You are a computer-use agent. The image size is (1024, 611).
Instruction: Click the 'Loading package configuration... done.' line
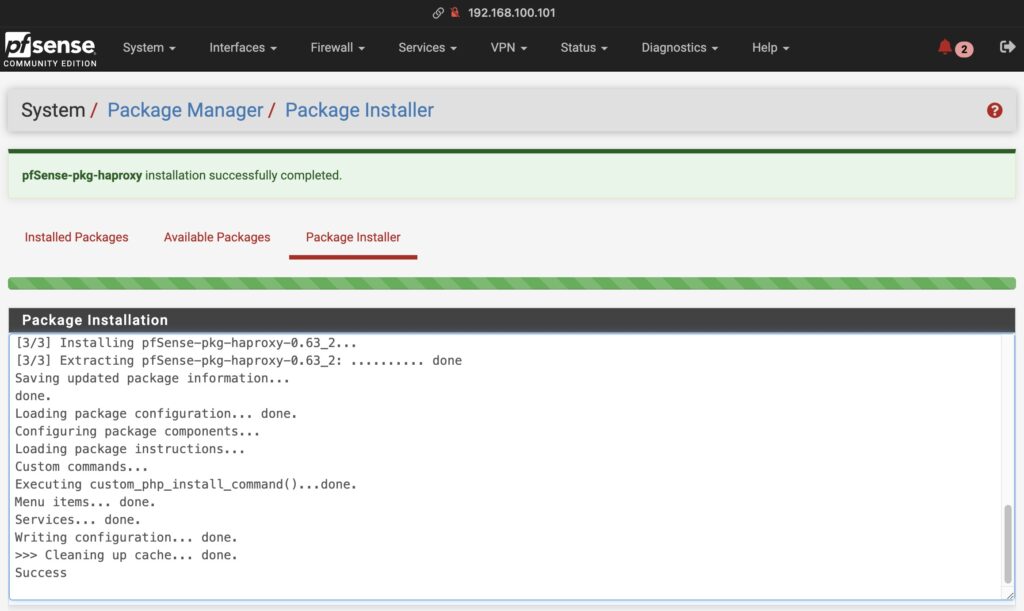[x=155, y=414]
